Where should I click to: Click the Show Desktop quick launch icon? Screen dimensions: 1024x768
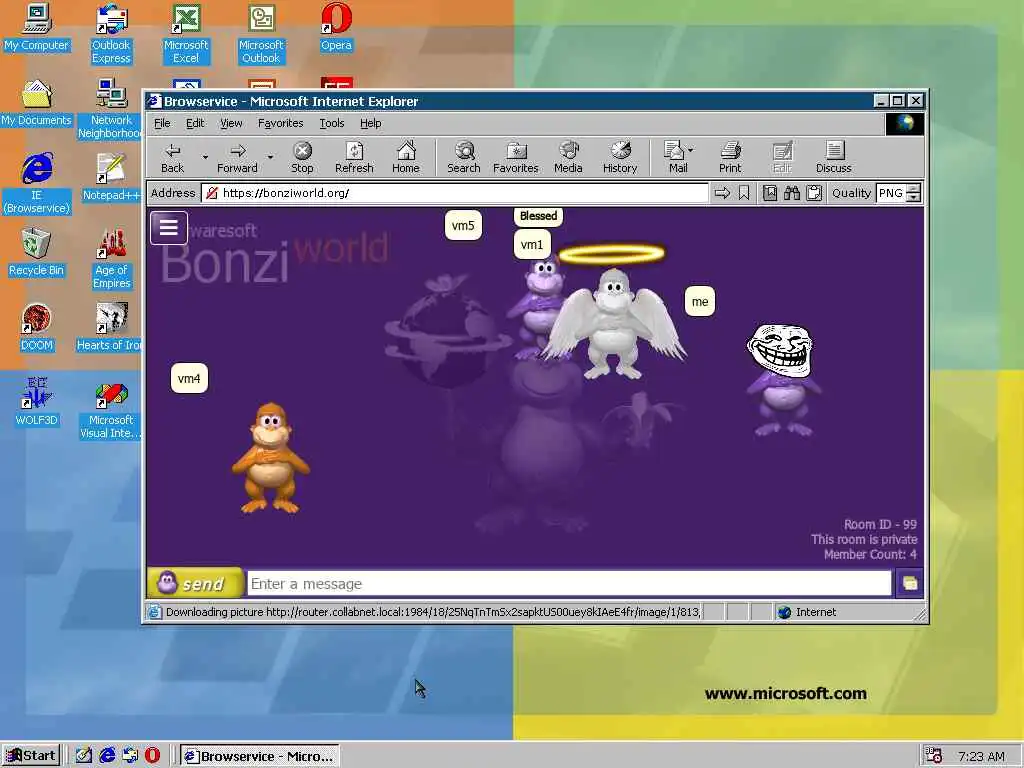click(84, 756)
